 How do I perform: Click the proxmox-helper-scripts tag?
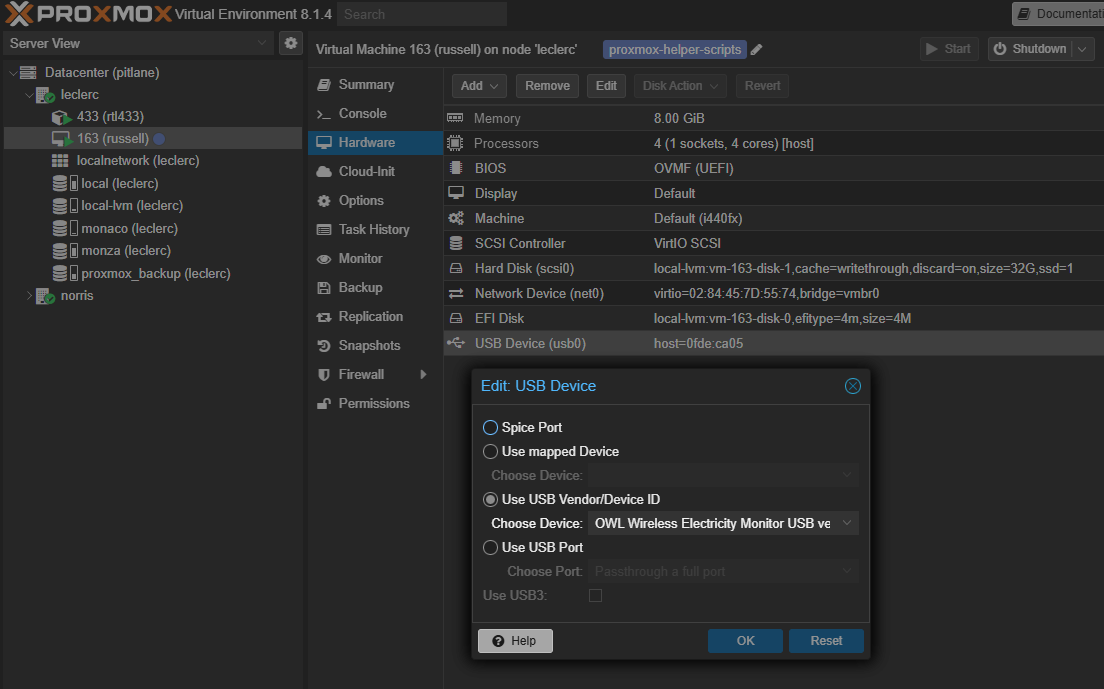tap(675, 49)
